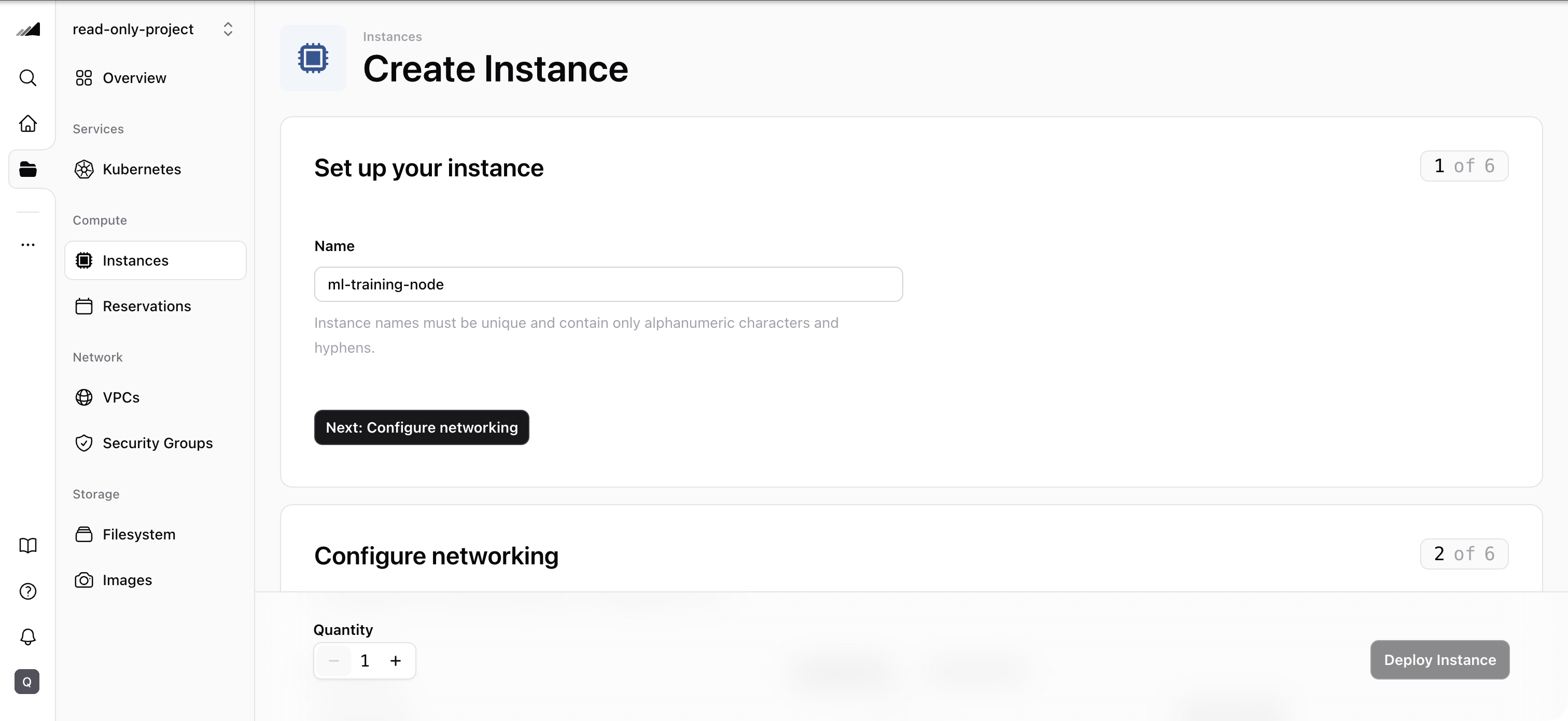Click the Deploy Instance button
Screen dimensions: 1568x721
coord(1439,659)
